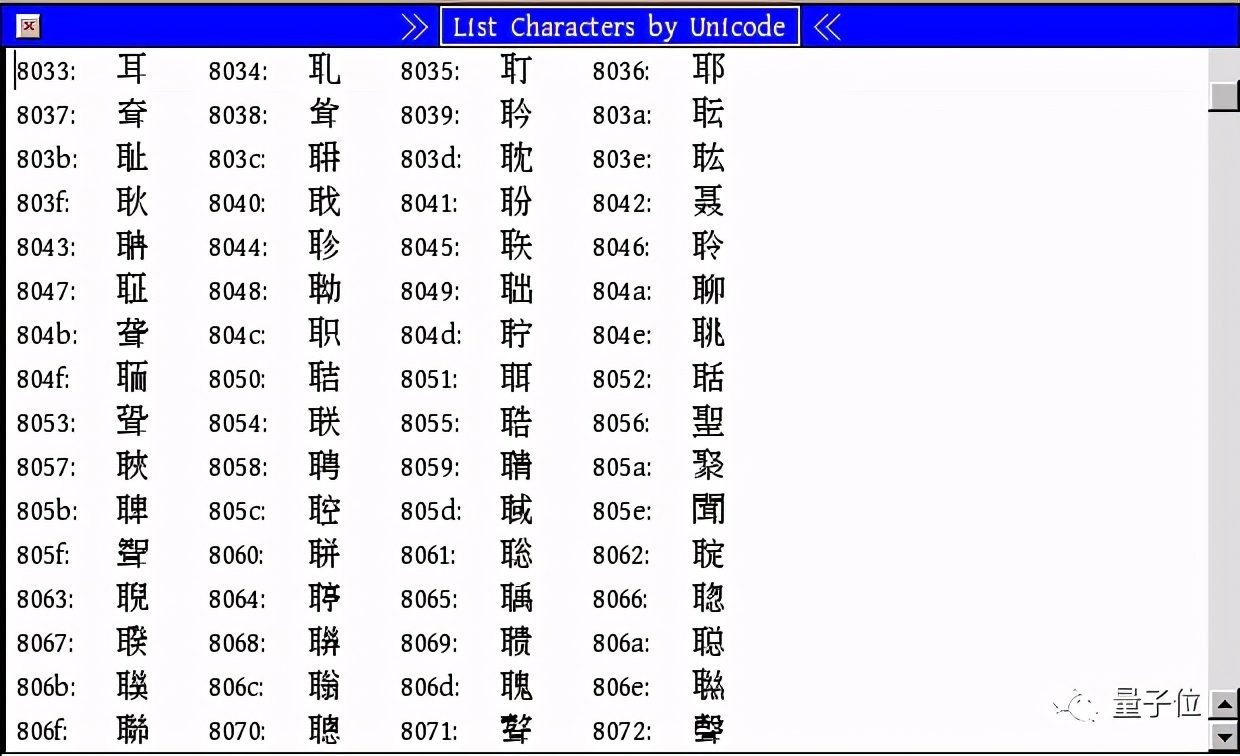Select the code label 8067:

[x=46, y=643]
